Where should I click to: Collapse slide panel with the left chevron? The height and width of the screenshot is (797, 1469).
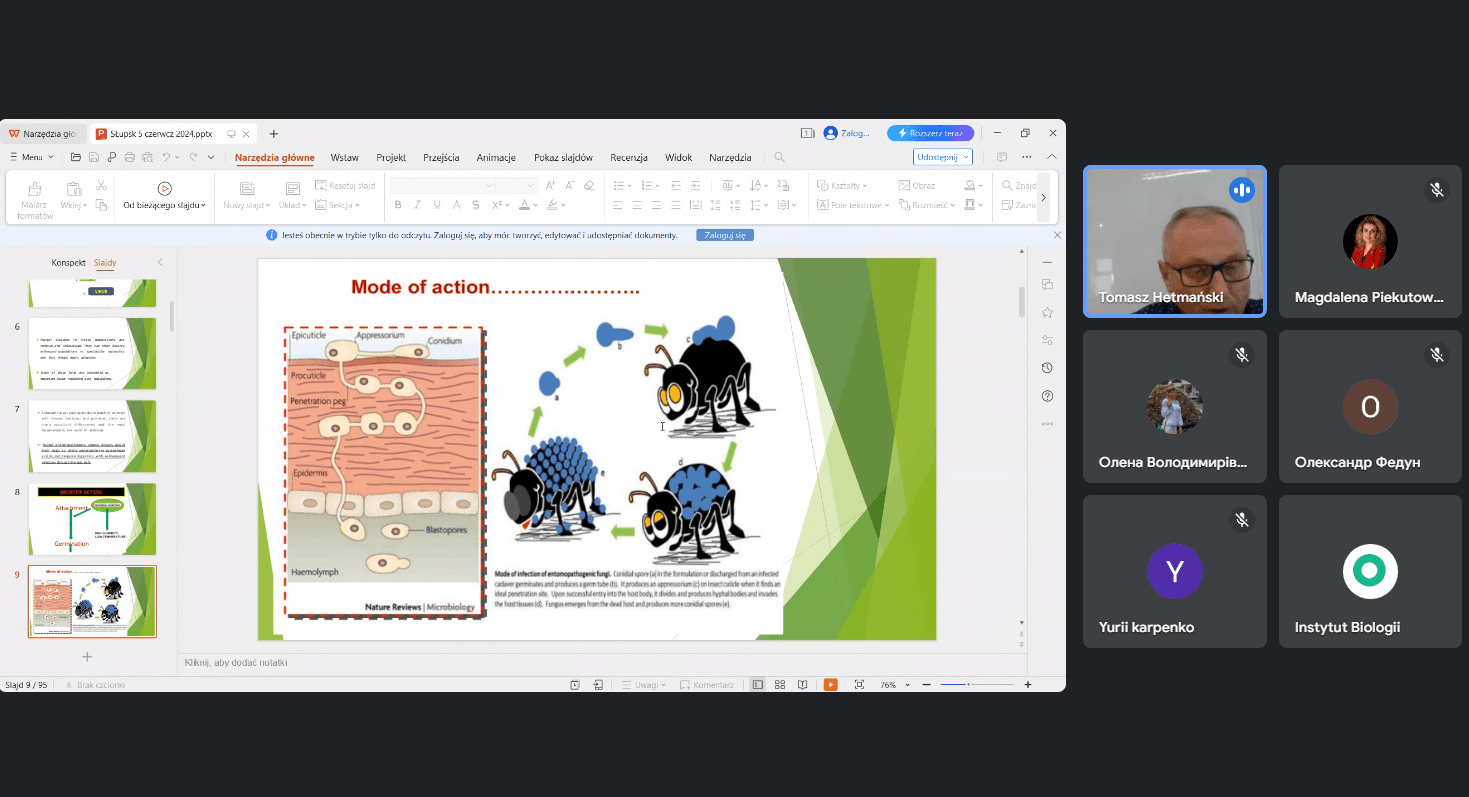click(x=160, y=263)
